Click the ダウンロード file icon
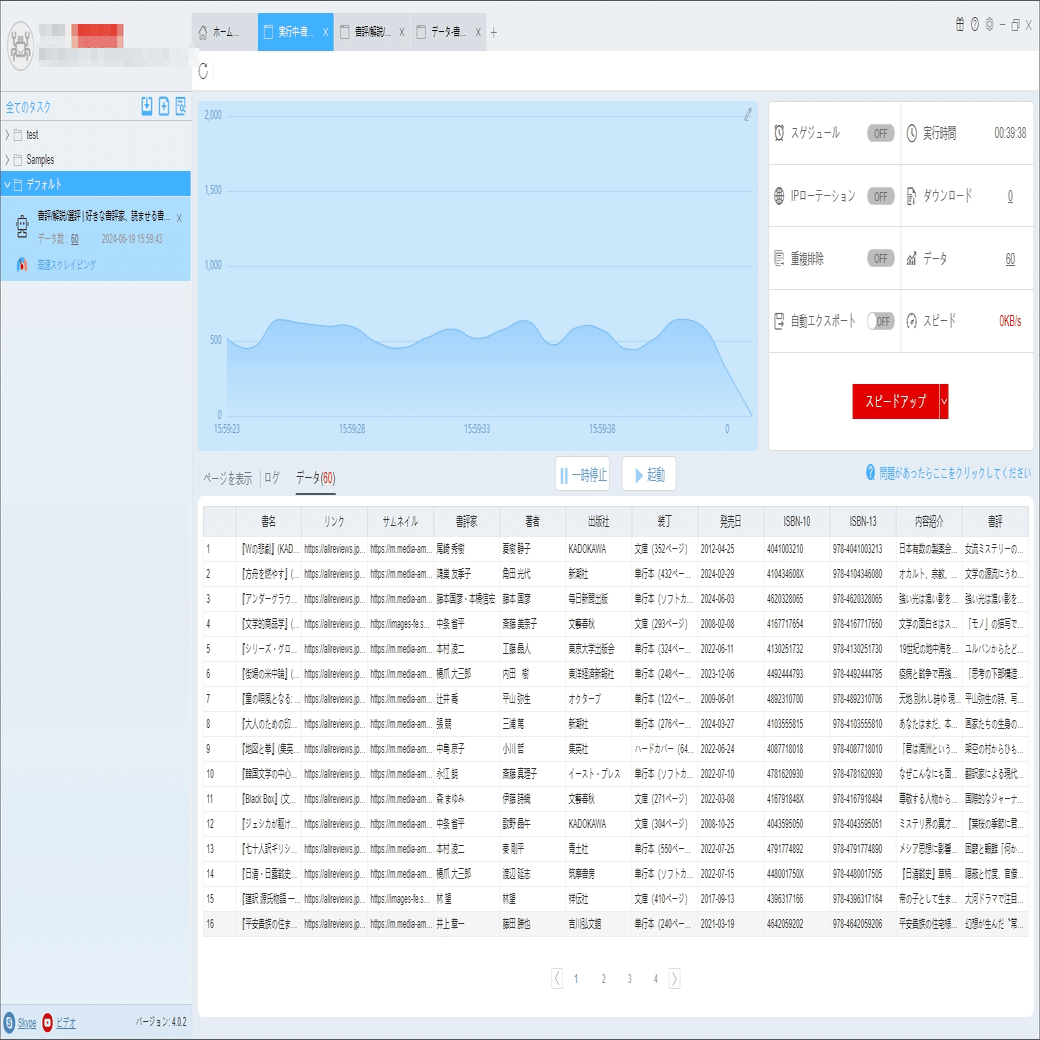The height and width of the screenshot is (1040, 1040). pos(912,196)
